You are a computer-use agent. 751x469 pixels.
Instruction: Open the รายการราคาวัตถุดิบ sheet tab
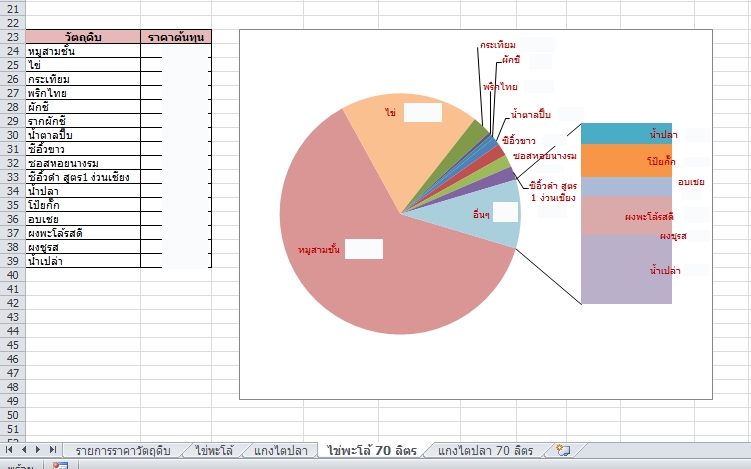[x=123, y=450]
